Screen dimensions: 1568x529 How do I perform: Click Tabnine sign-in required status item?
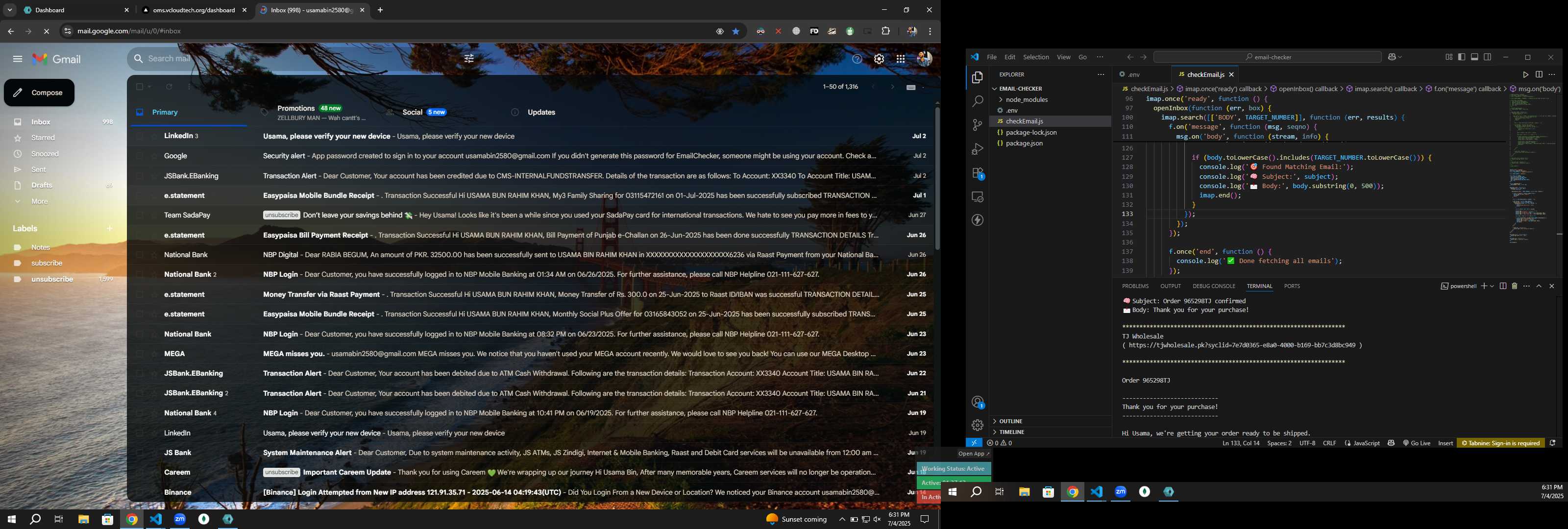(1500, 443)
